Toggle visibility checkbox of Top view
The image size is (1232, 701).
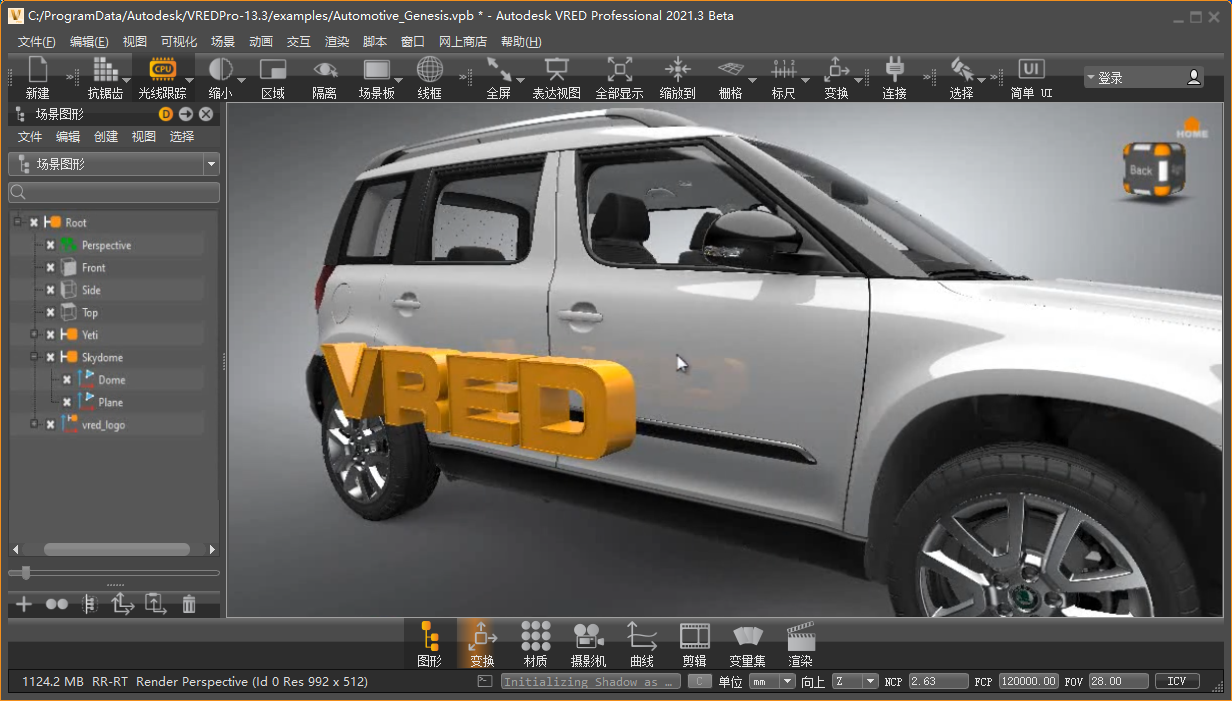pos(50,313)
